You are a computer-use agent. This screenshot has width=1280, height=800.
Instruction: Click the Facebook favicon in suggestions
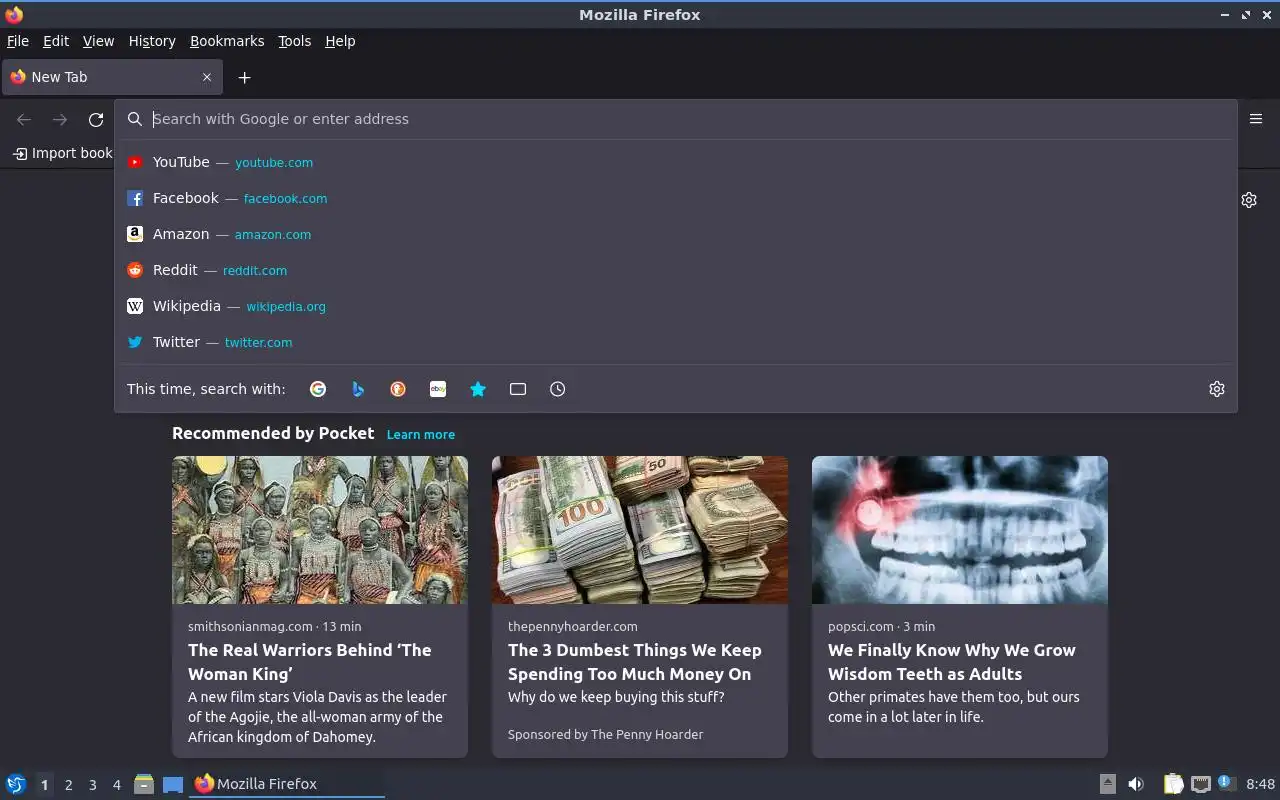135,198
